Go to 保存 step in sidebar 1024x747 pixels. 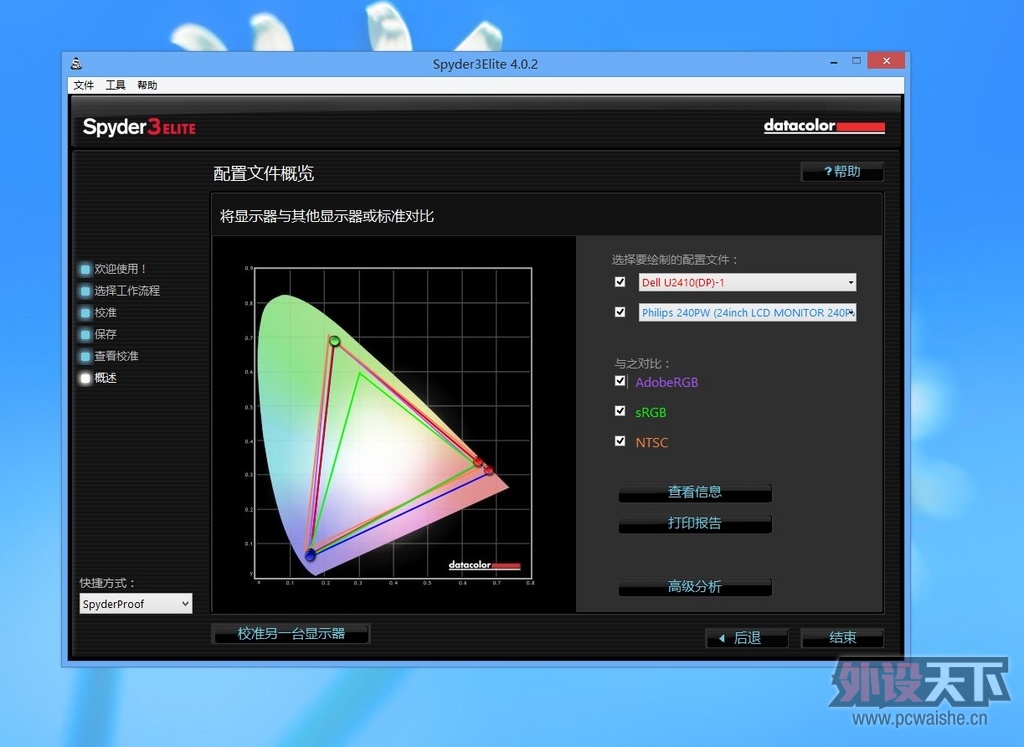click(105, 334)
